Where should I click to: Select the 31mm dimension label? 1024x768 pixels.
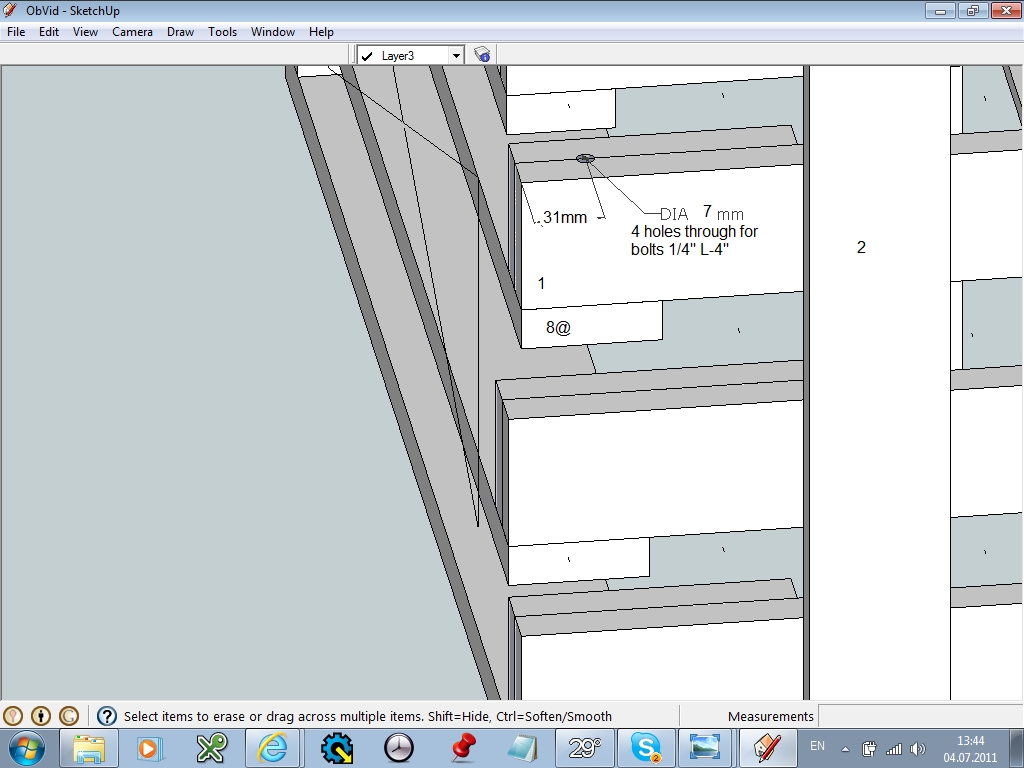point(565,217)
